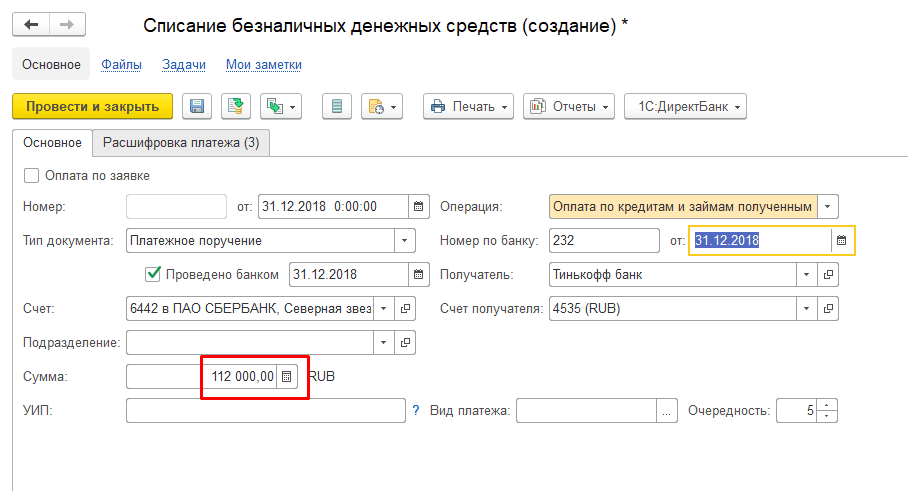Open the Подразделение item card icon
This screenshot has height=491, width=908.
405,343
